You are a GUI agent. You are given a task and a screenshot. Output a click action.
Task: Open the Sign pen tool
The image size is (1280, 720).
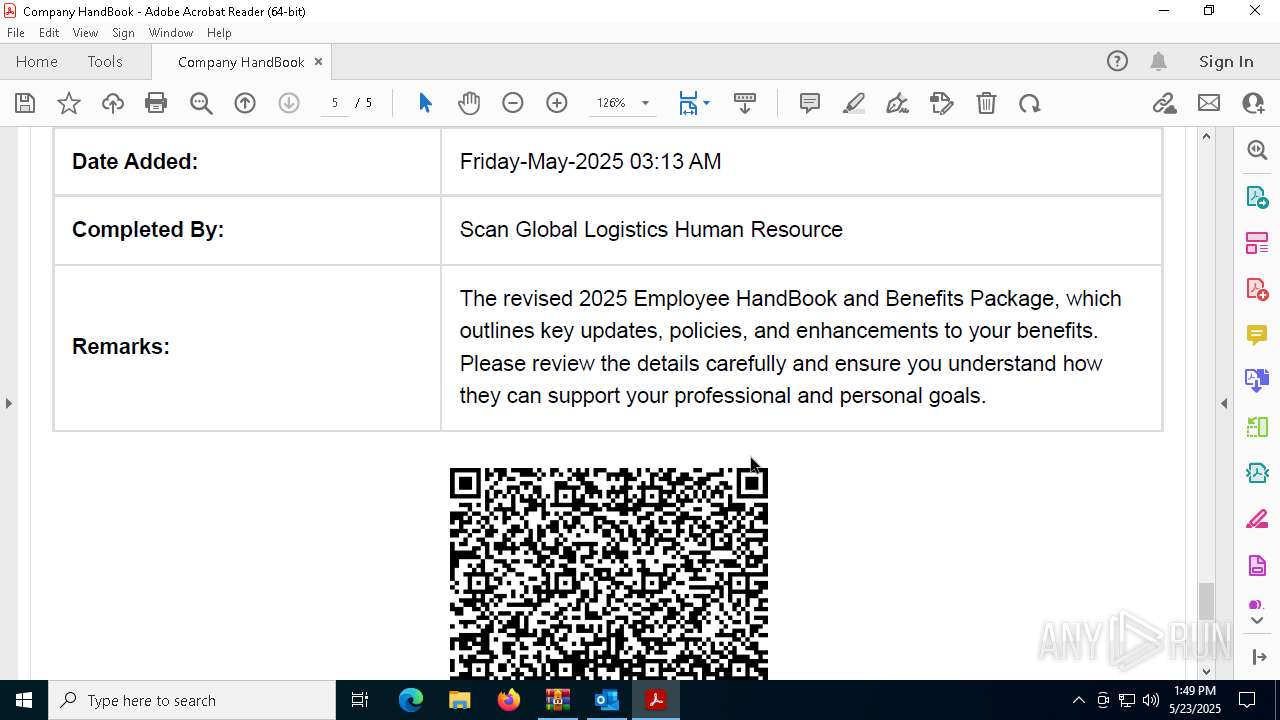tap(898, 103)
